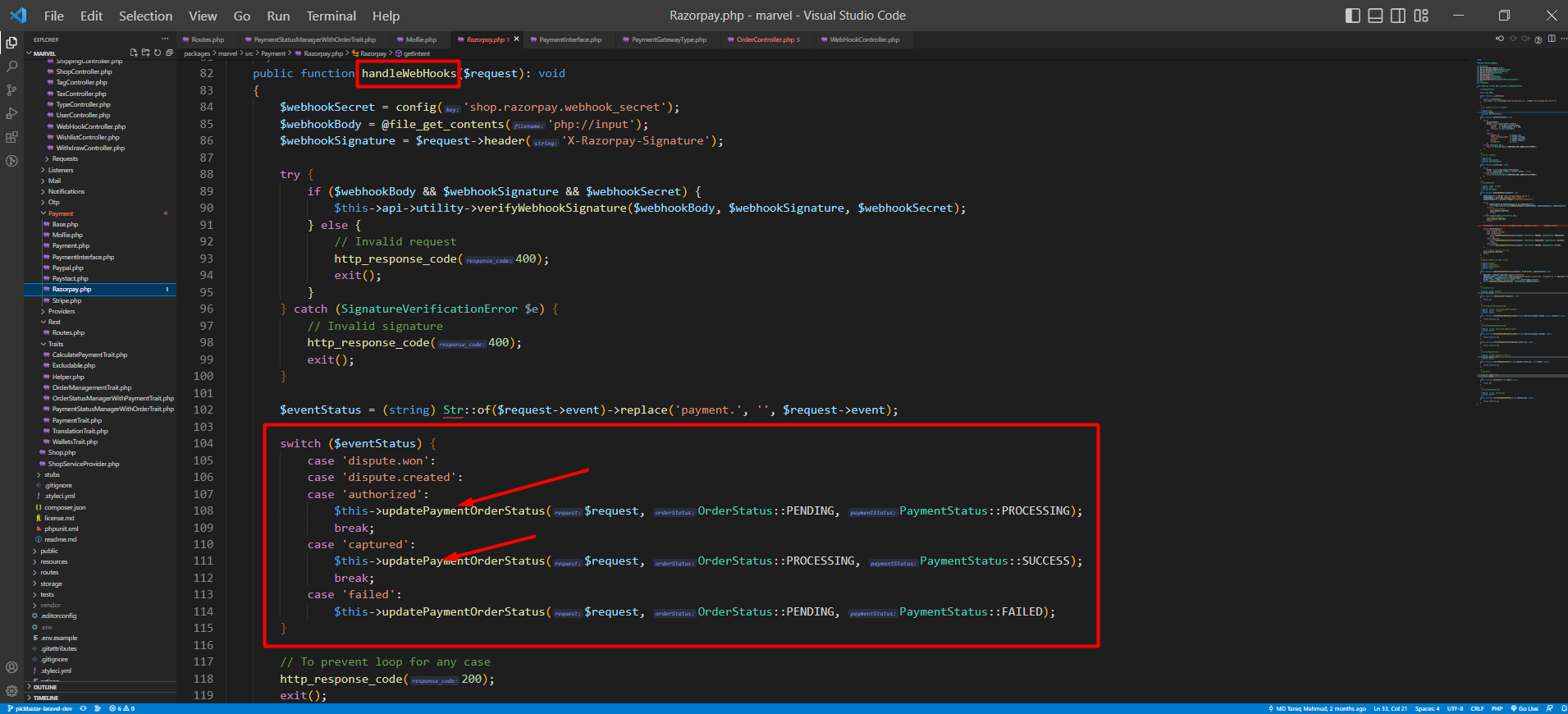Click errors and warnings count in status bar

tap(121, 708)
